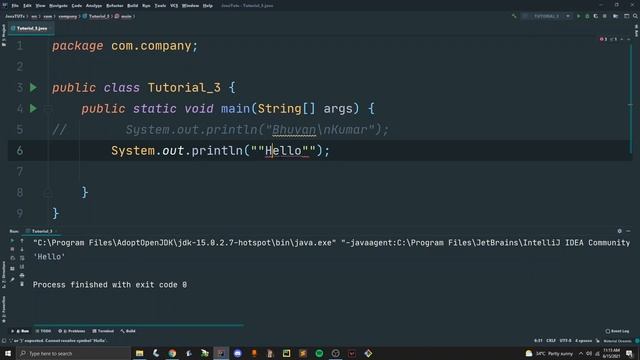Click the green Run button in top toolbar
Screen dimensions: 640x360
point(578,16)
